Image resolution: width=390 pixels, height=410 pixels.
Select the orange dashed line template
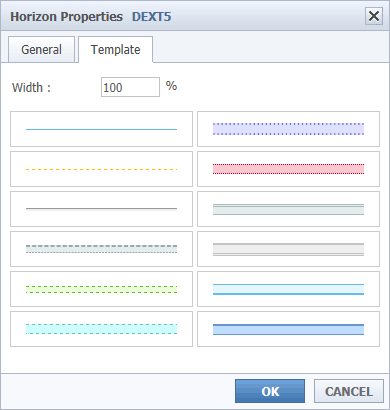(x=101, y=169)
